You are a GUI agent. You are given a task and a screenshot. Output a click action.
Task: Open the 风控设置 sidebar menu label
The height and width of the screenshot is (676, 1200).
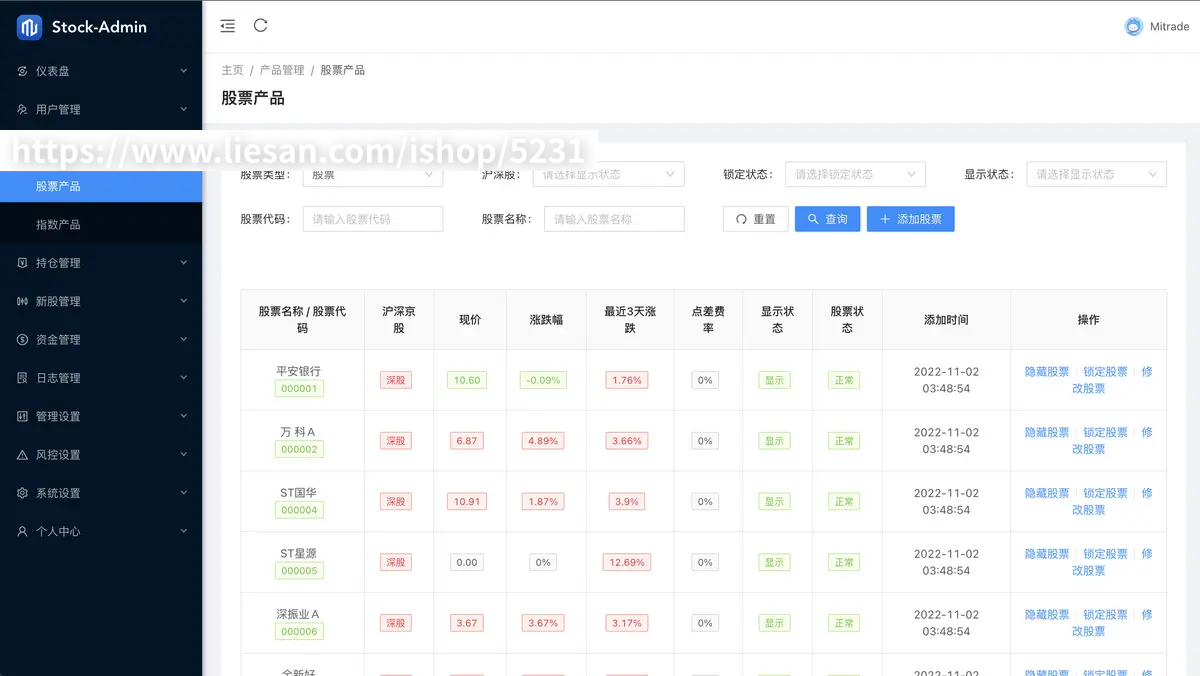coord(58,455)
